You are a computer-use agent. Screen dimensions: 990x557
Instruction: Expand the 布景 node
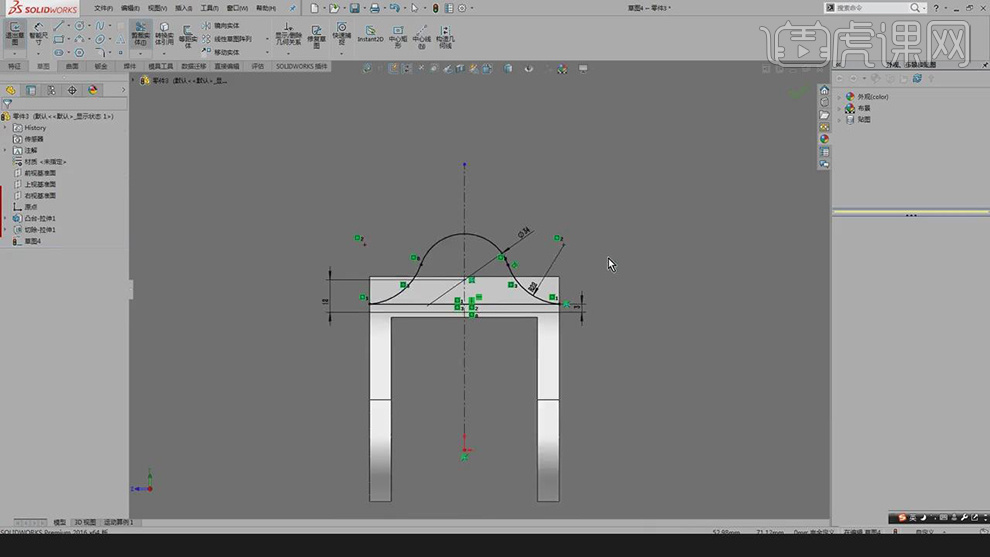(x=840, y=108)
